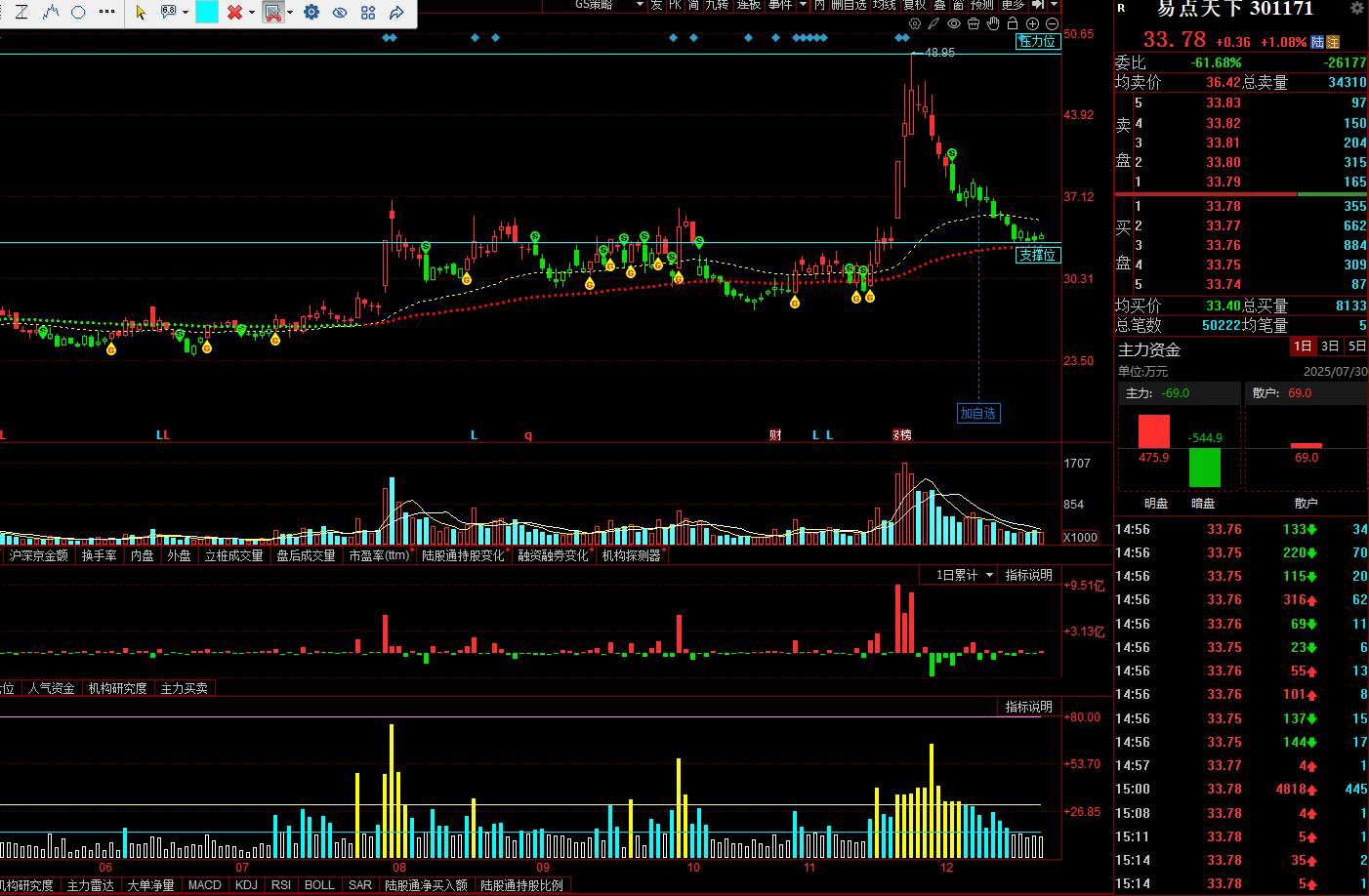Image resolution: width=1369 pixels, height=896 pixels.
Task: Click the price label annotation tool
Action: (169, 12)
